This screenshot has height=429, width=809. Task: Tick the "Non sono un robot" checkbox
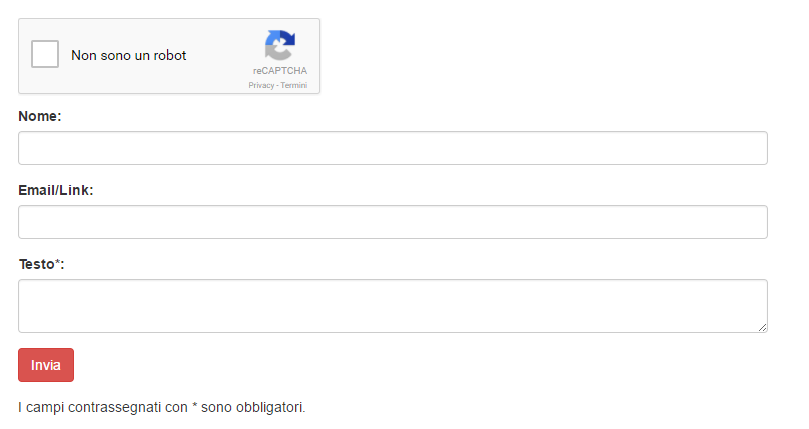[x=45, y=54]
